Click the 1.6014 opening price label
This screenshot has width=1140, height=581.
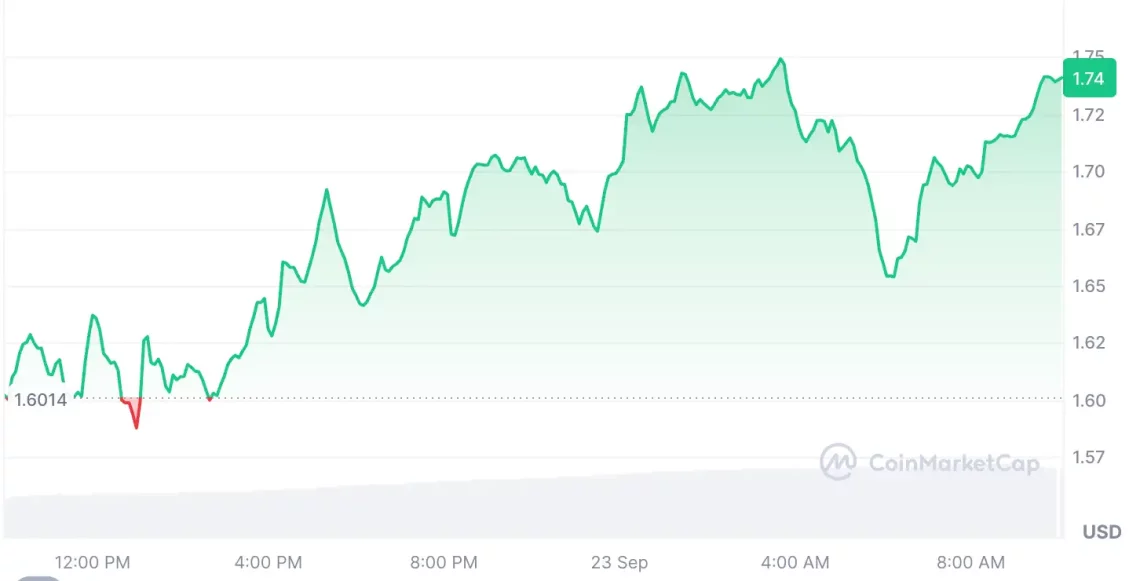41,400
